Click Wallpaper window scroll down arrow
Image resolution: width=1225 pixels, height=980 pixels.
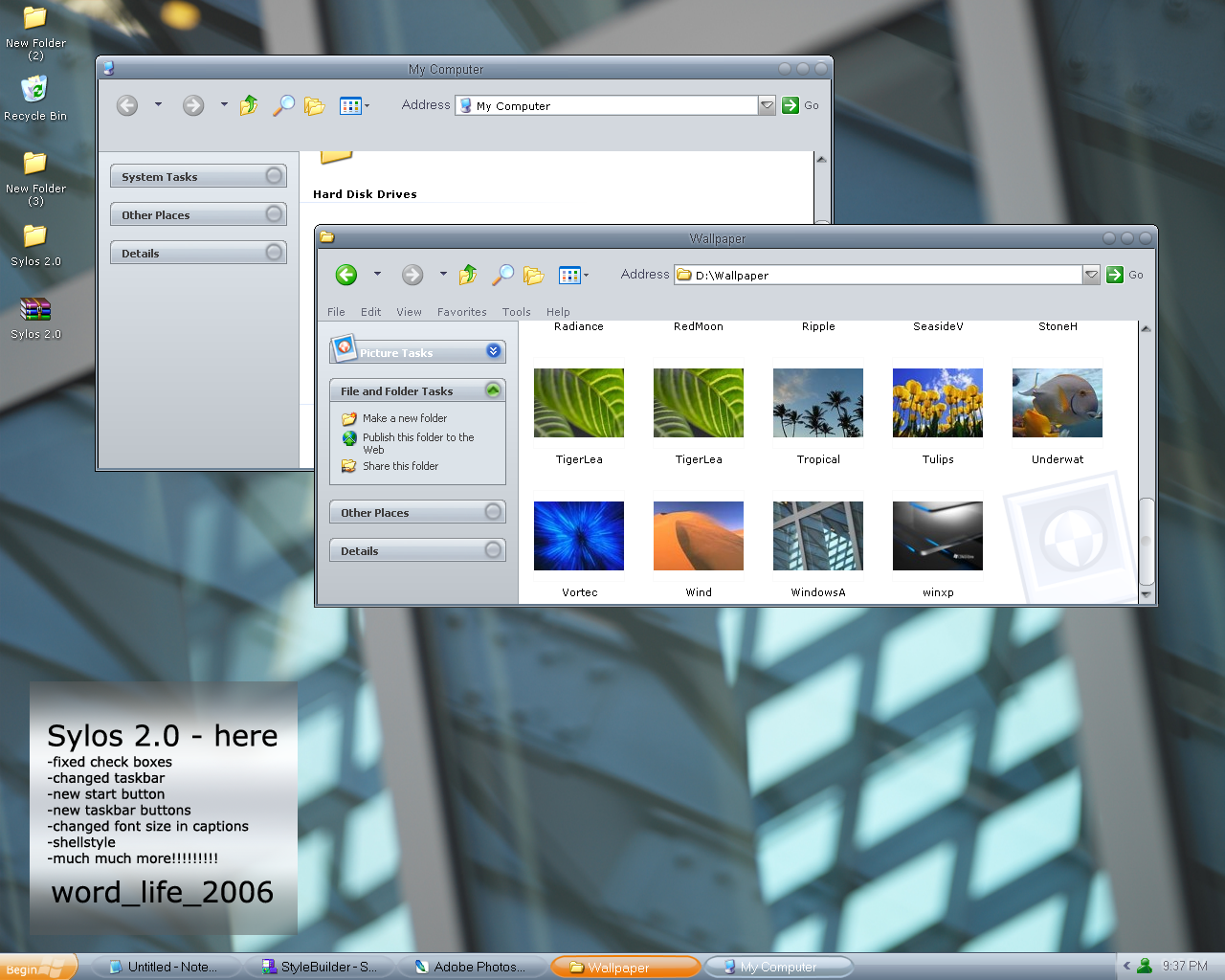(1146, 594)
